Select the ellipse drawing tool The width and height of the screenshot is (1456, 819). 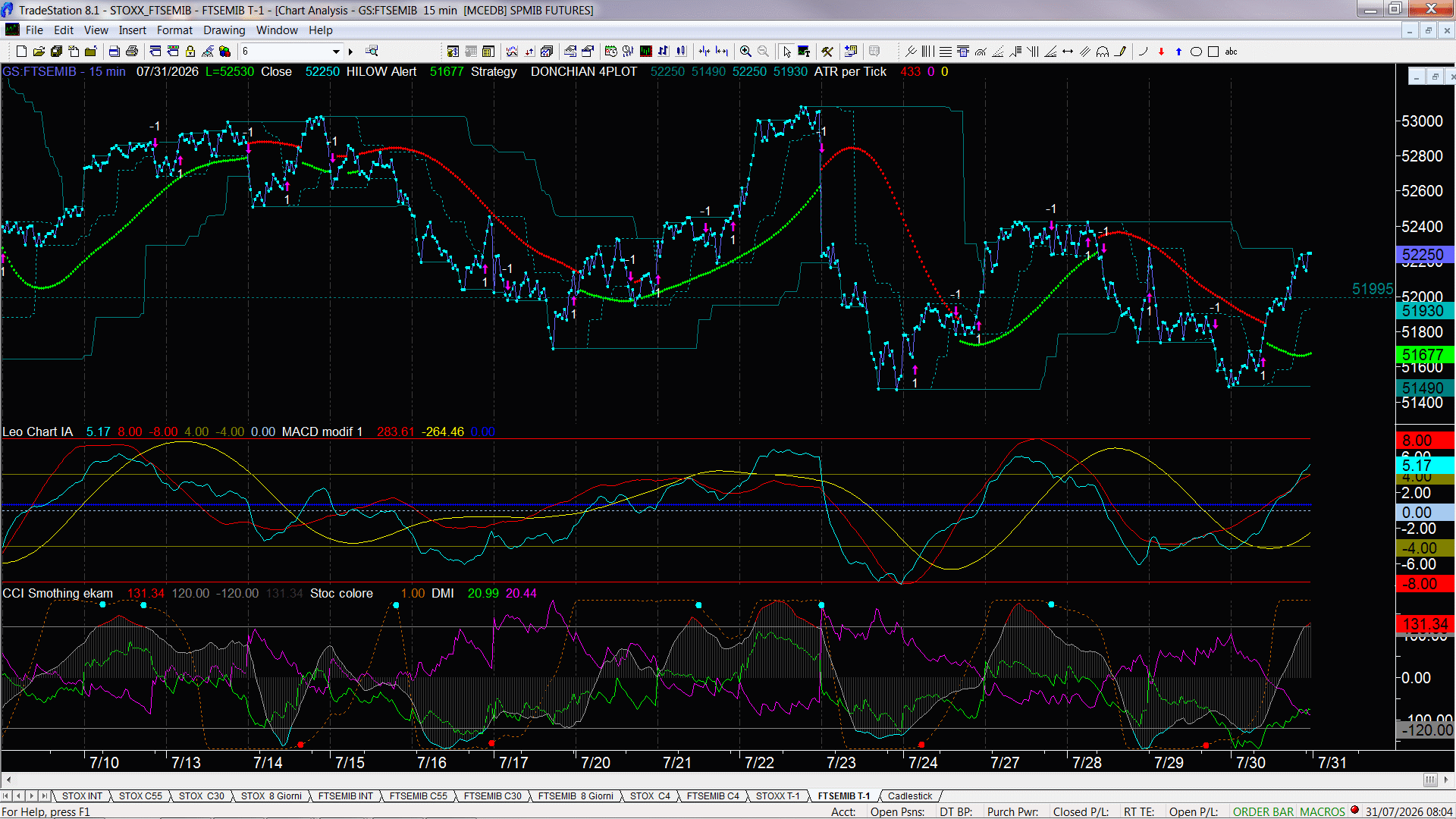(1196, 52)
